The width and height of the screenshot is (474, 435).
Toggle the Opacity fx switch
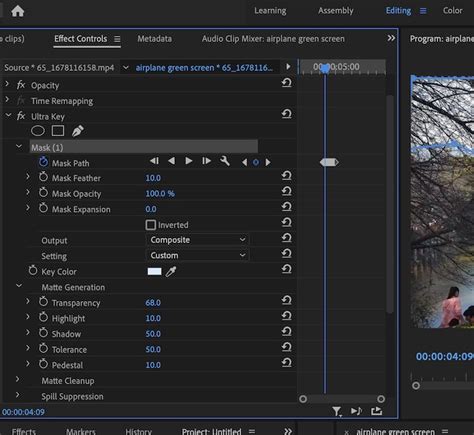[x=21, y=85]
